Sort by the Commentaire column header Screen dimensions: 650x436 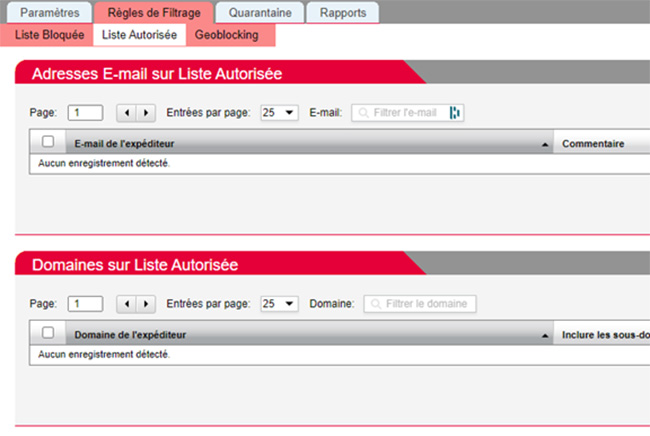click(x=593, y=144)
